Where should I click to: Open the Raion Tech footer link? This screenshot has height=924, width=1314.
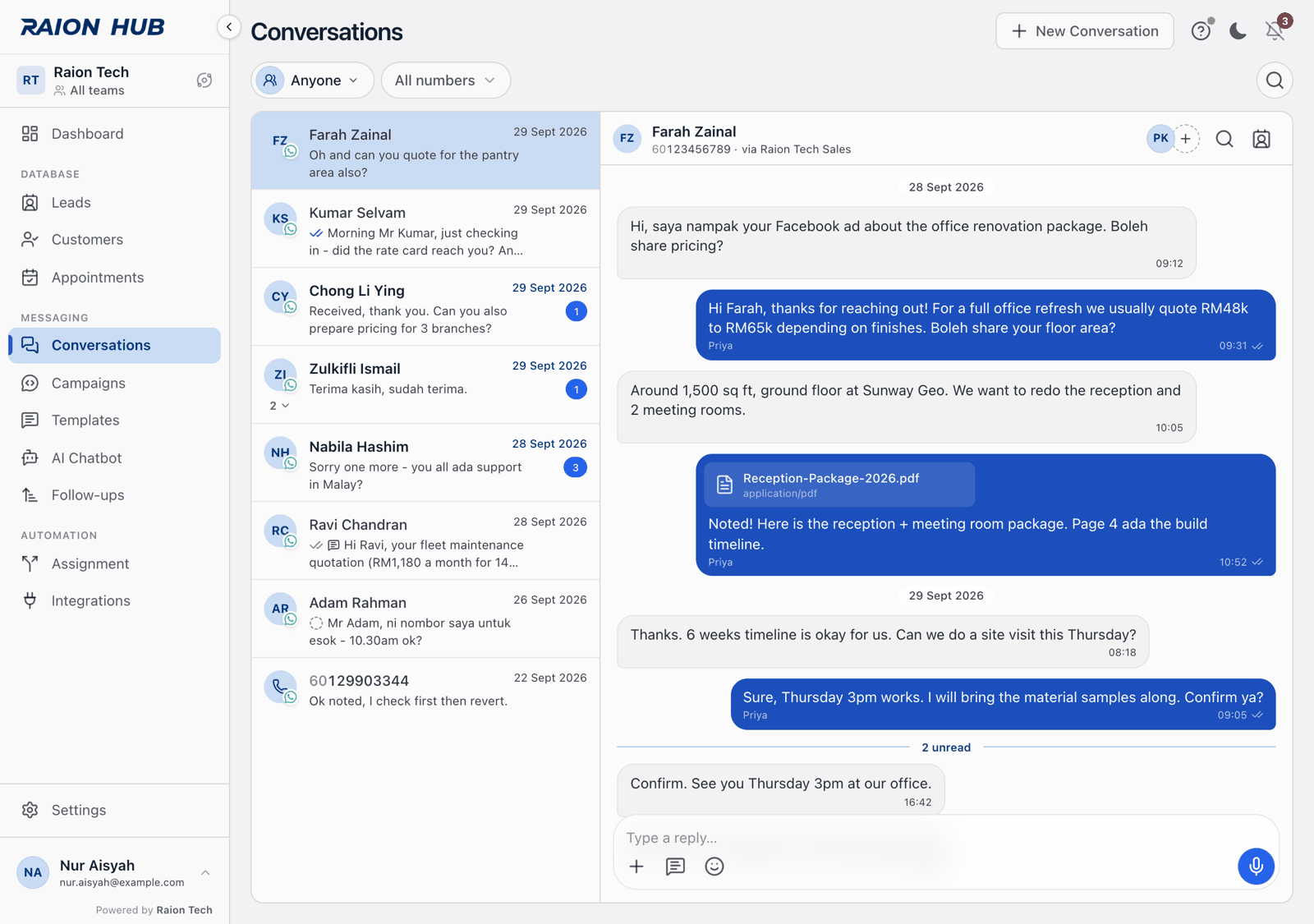(x=184, y=910)
